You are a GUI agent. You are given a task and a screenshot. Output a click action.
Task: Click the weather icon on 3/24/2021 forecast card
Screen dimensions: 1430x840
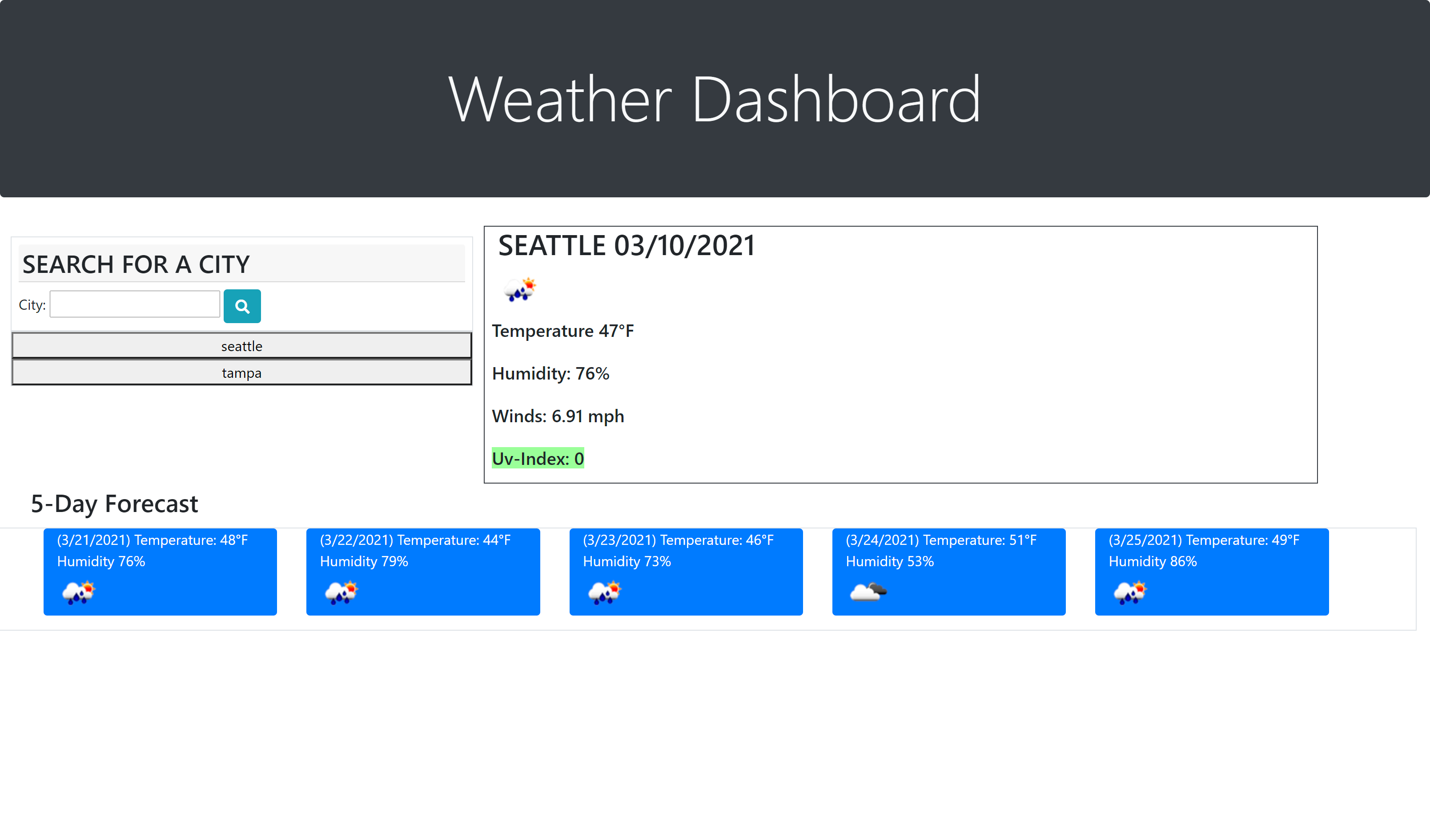point(866,592)
